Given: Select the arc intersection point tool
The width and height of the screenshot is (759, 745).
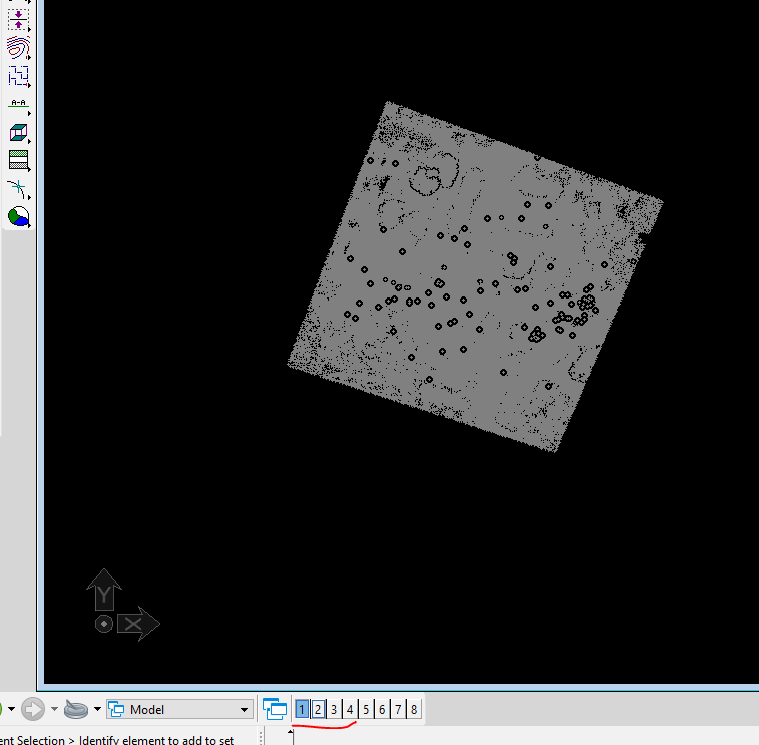Looking at the screenshot, I should (18, 188).
